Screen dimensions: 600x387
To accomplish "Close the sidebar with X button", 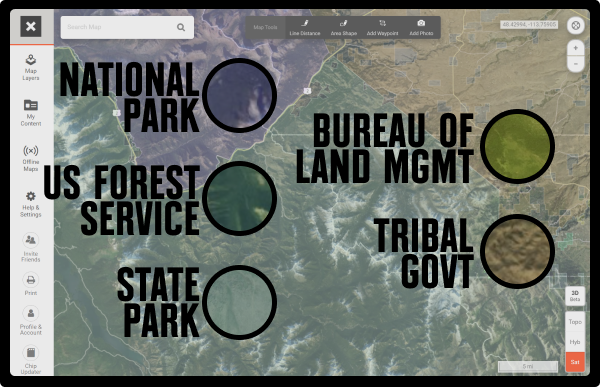I will [31, 26].
